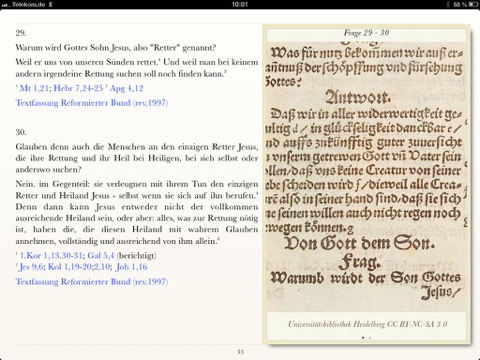Image resolution: width=480 pixels, height=360 pixels.
Task: Open the Jes 9,6 reference link
Action: coord(31,267)
